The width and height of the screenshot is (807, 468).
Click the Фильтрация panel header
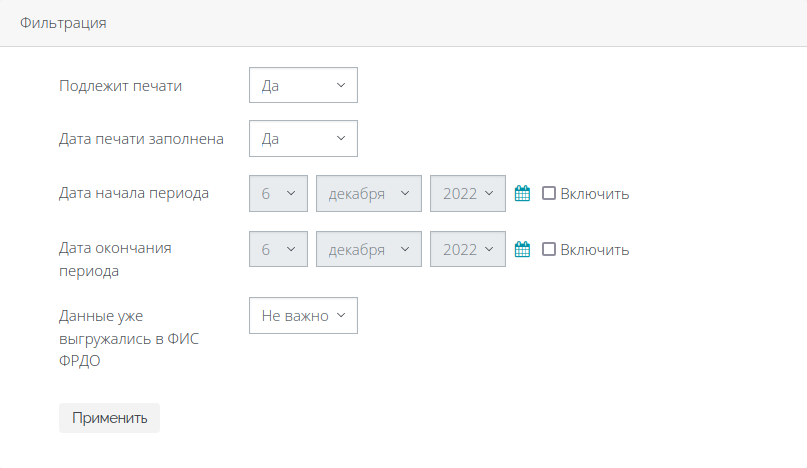coord(404,23)
